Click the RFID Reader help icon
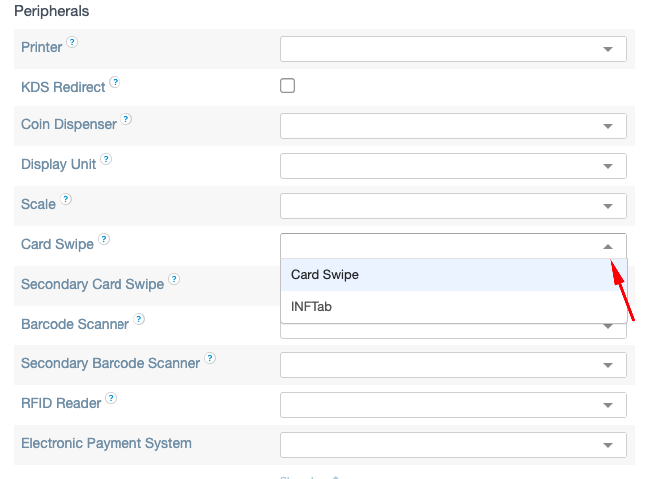Screen dimensions: 646x479 tap(111, 399)
